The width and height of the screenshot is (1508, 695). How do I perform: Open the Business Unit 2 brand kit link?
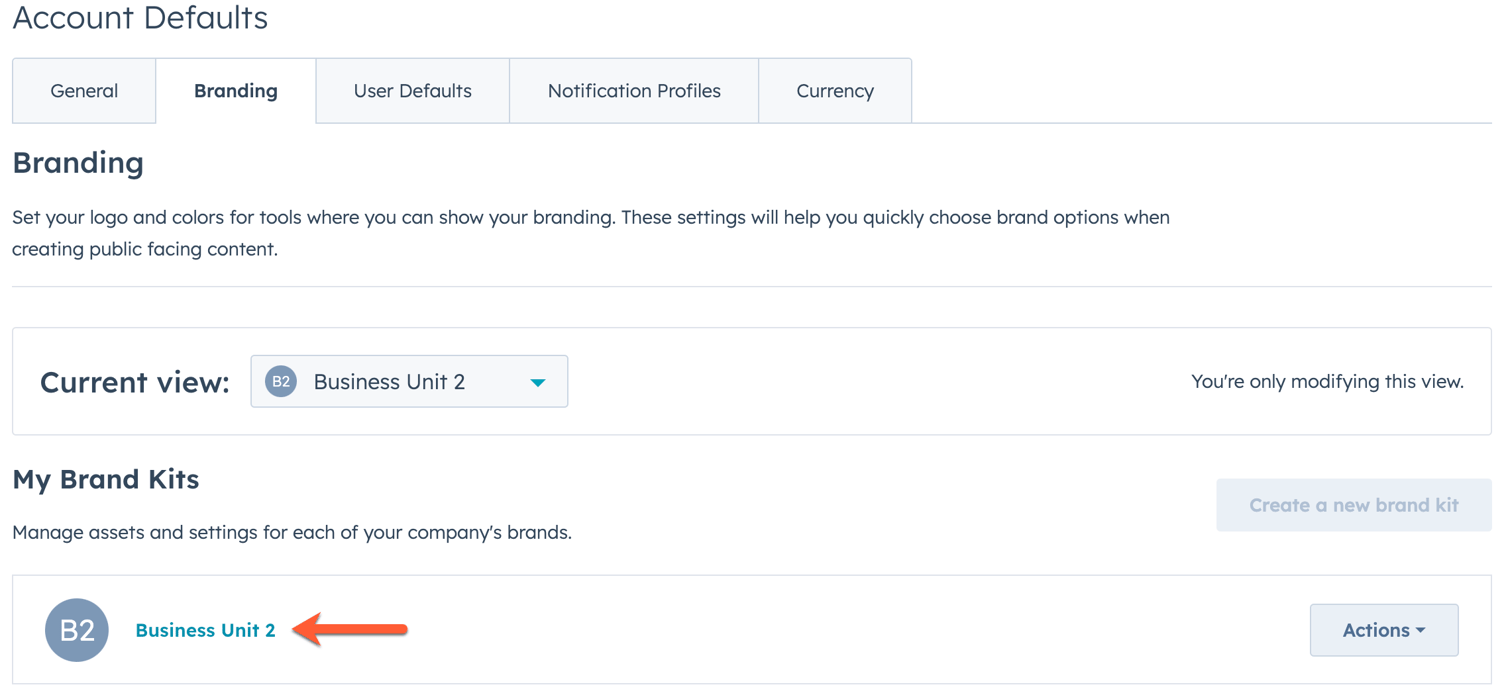point(205,630)
